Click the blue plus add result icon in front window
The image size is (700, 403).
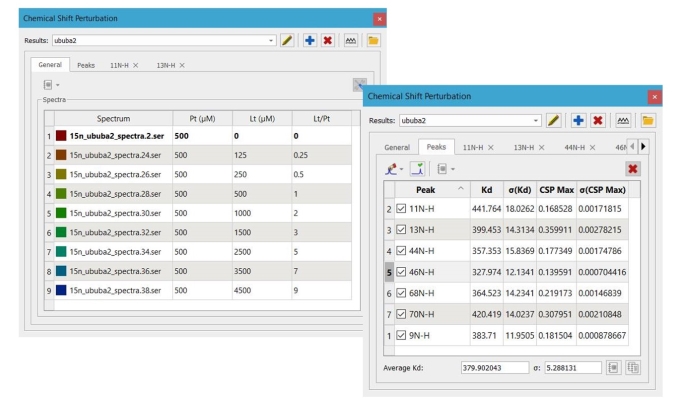coord(578,120)
